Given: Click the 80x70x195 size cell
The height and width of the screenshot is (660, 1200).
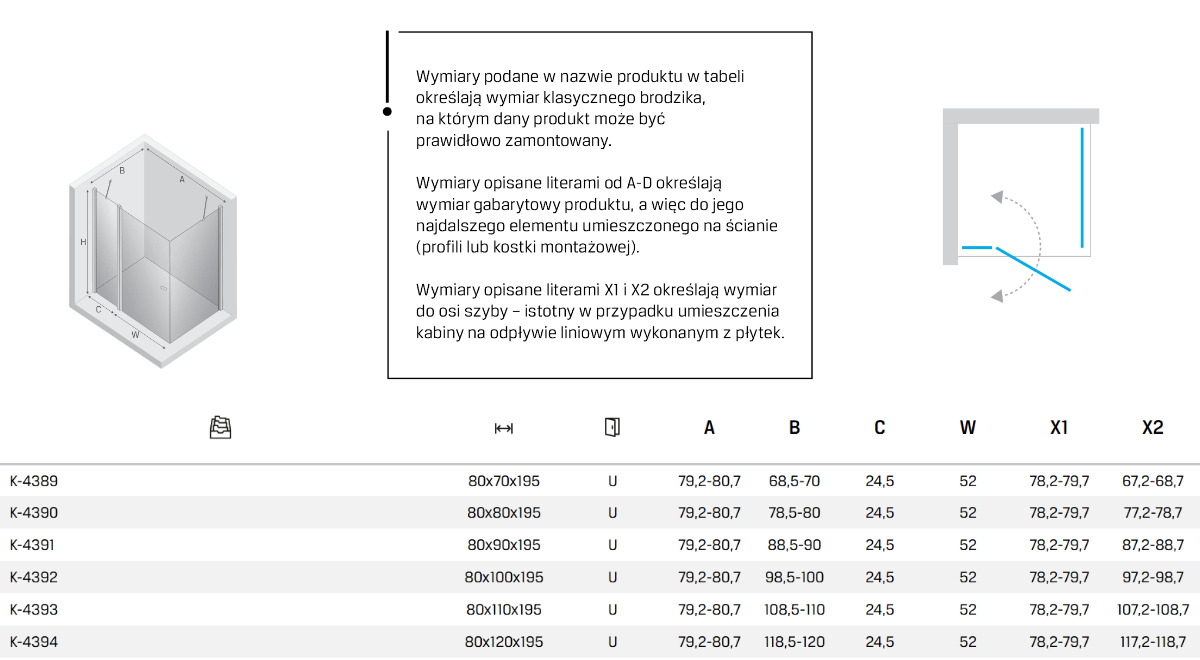Looking at the screenshot, I should tap(504, 481).
